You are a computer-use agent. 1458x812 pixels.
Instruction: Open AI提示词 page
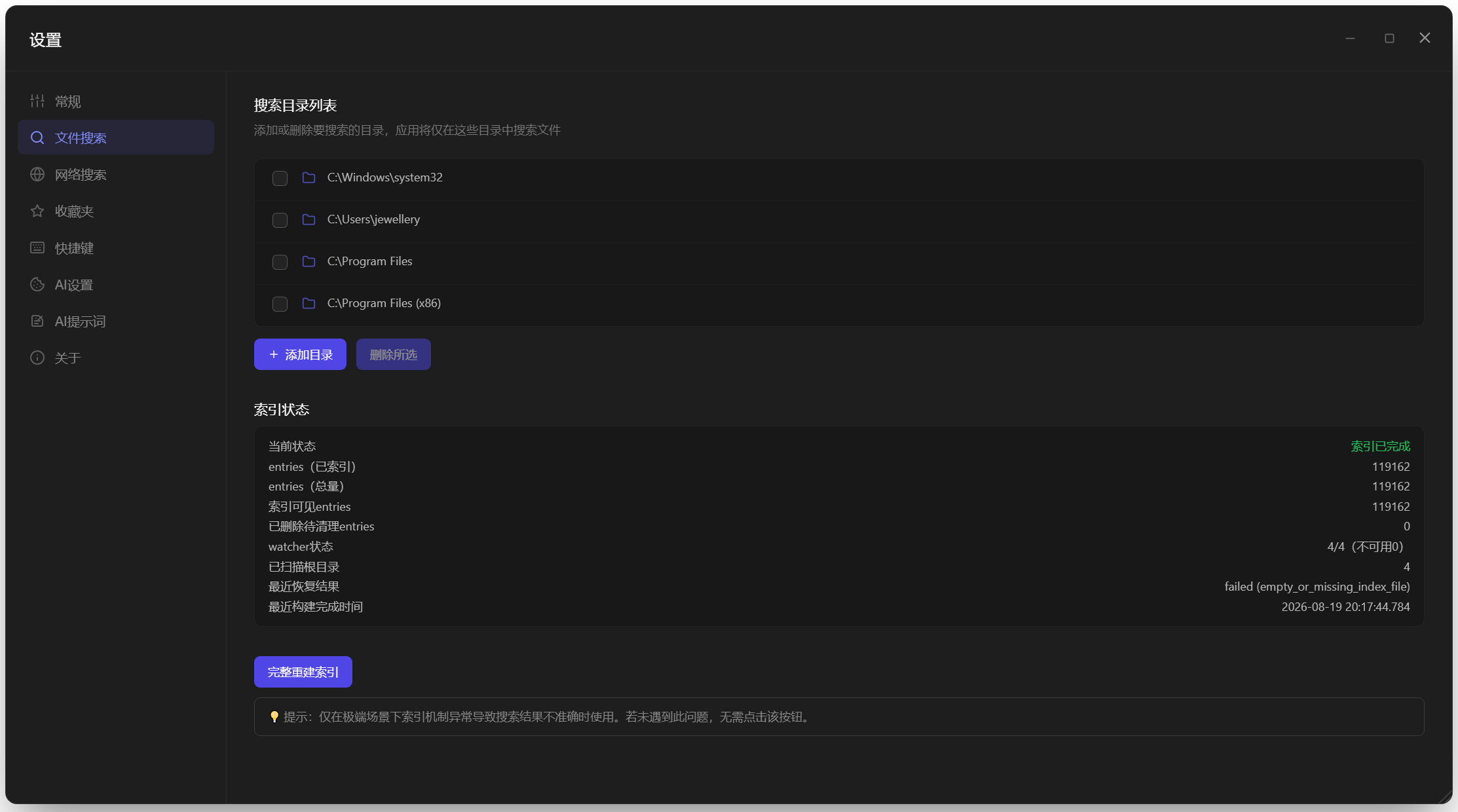point(116,321)
